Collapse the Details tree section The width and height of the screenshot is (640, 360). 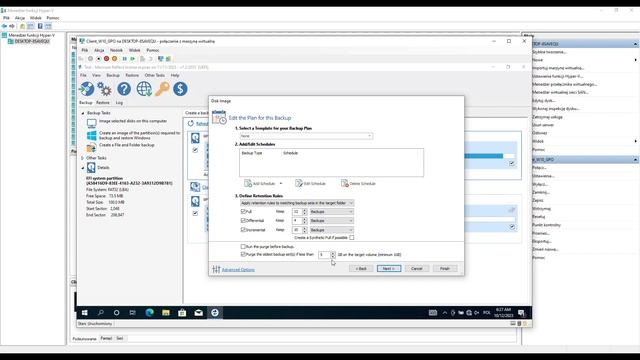(x=83, y=168)
